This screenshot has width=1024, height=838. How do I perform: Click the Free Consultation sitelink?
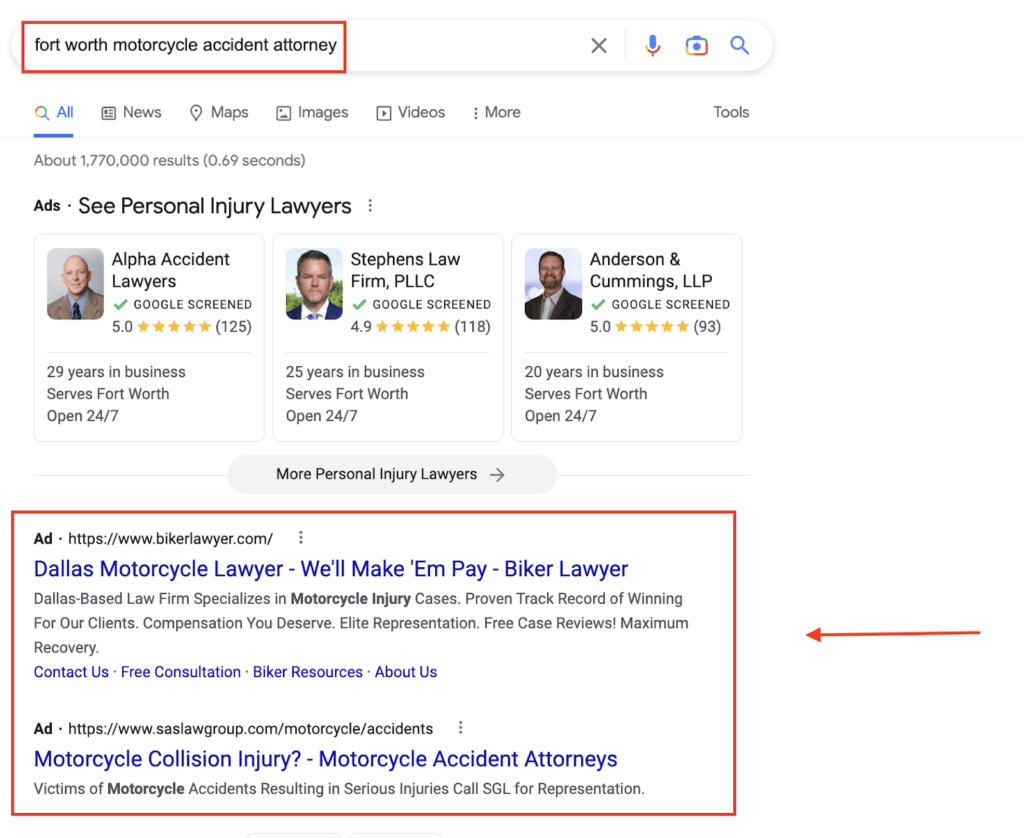pyautogui.click(x=180, y=672)
